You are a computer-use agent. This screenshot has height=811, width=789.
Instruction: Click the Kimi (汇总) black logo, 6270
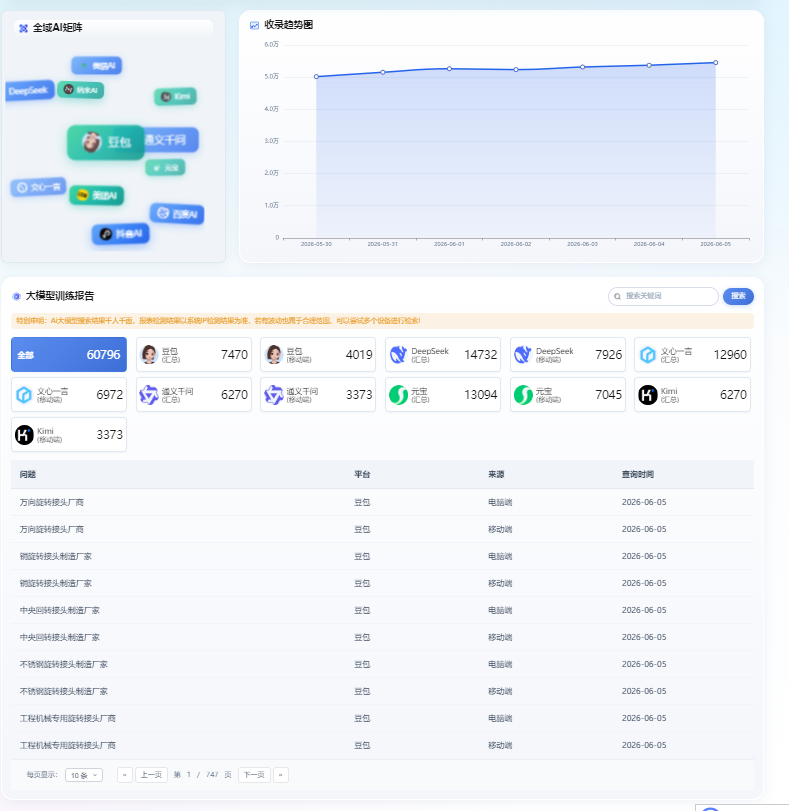coord(648,395)
